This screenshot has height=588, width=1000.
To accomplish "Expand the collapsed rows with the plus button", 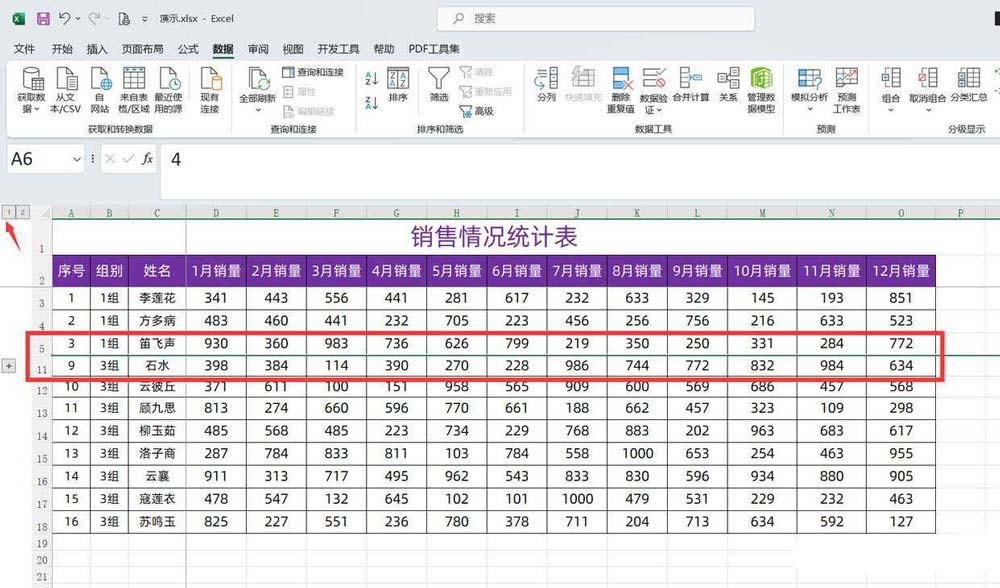I will tap(8, 365).
